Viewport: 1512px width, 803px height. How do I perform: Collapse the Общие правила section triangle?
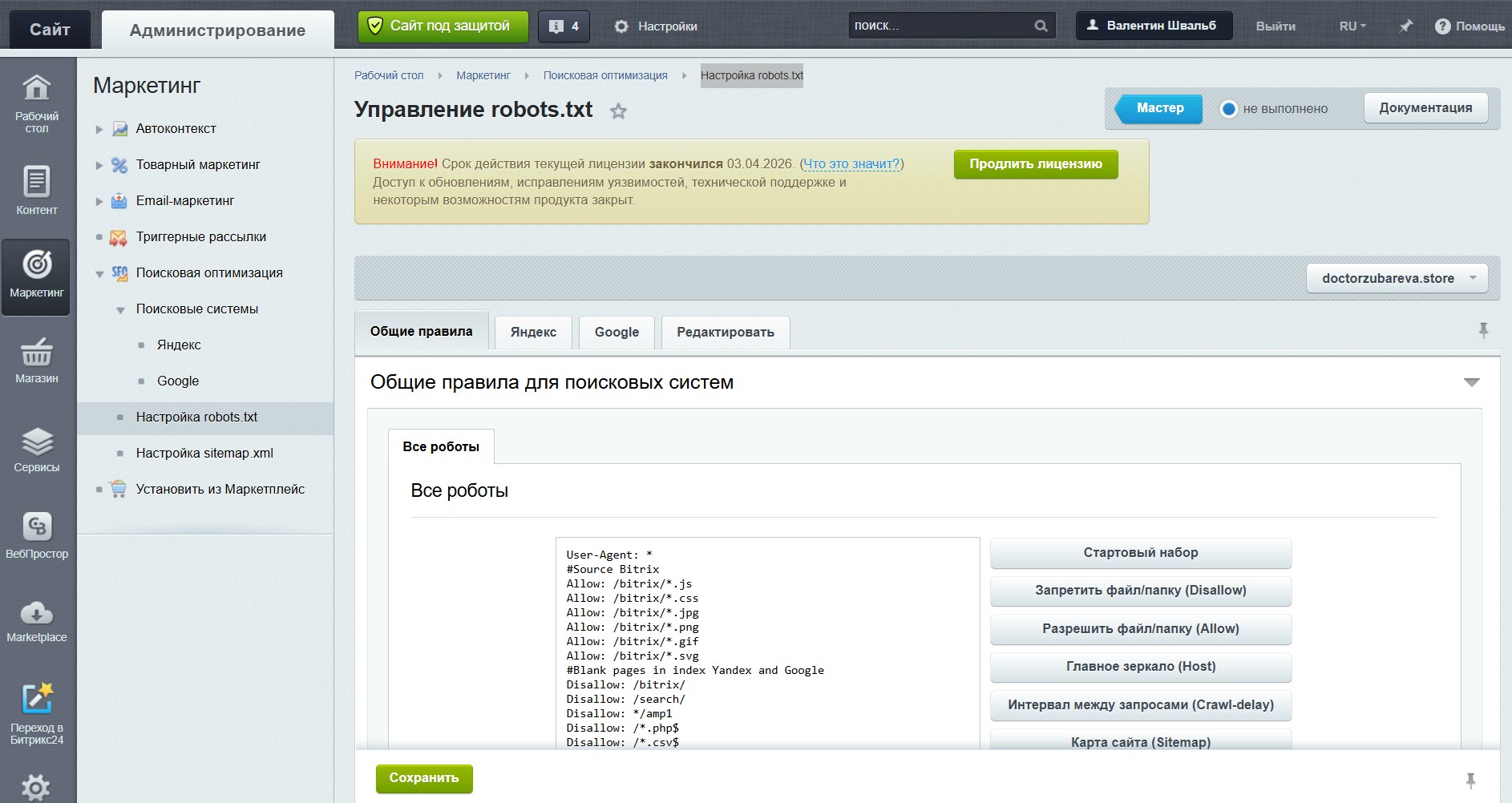pyautogui.click(x=1471, y=382)
